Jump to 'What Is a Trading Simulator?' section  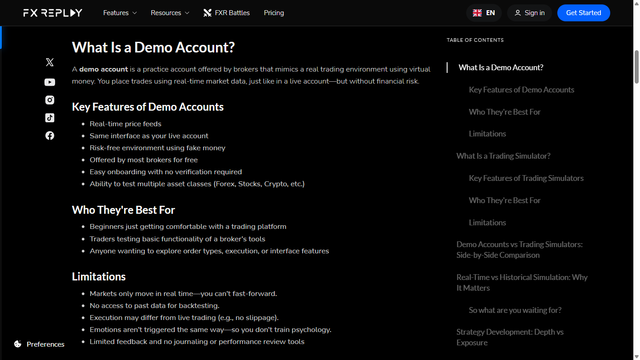point(503,156)
